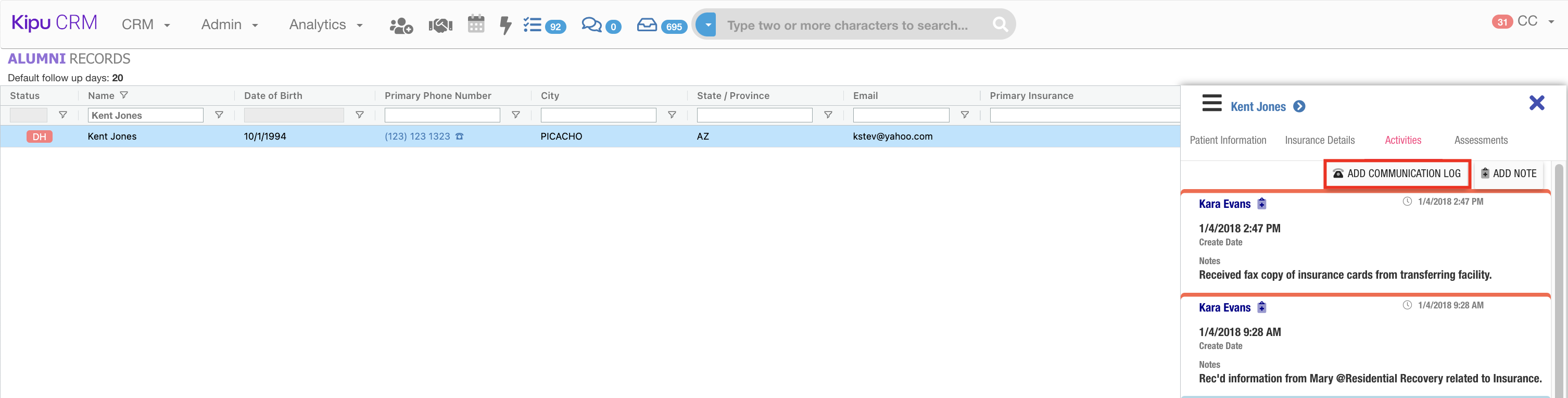Open the calendar icon in top bar

pyautogui.click(x=476, y=24)
